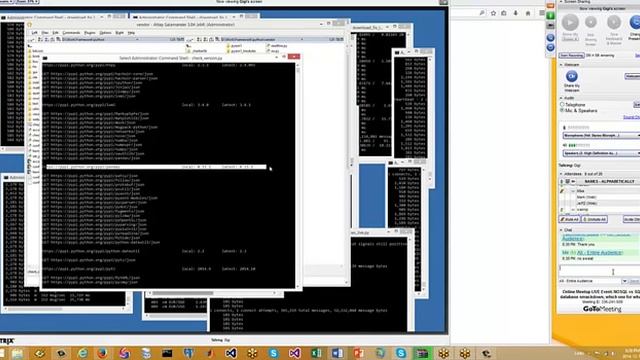Click the highlighted selected line in the console
Viewport: 640px width, 360px height.
(x=156, y=167)
